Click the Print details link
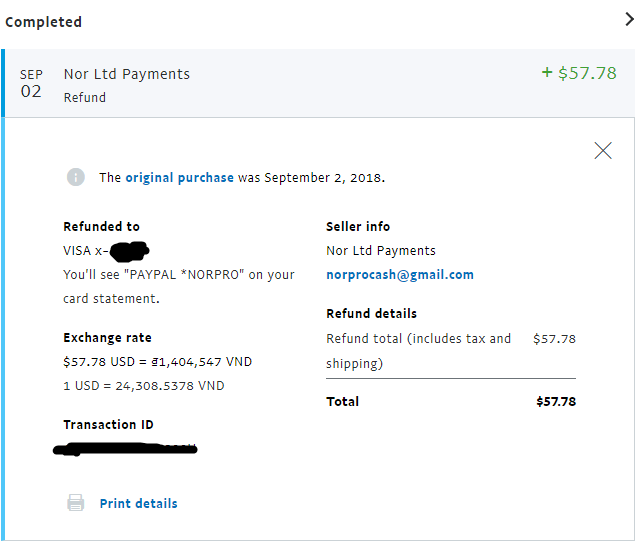This screenshot has height=543, width=636. (138, 503)
